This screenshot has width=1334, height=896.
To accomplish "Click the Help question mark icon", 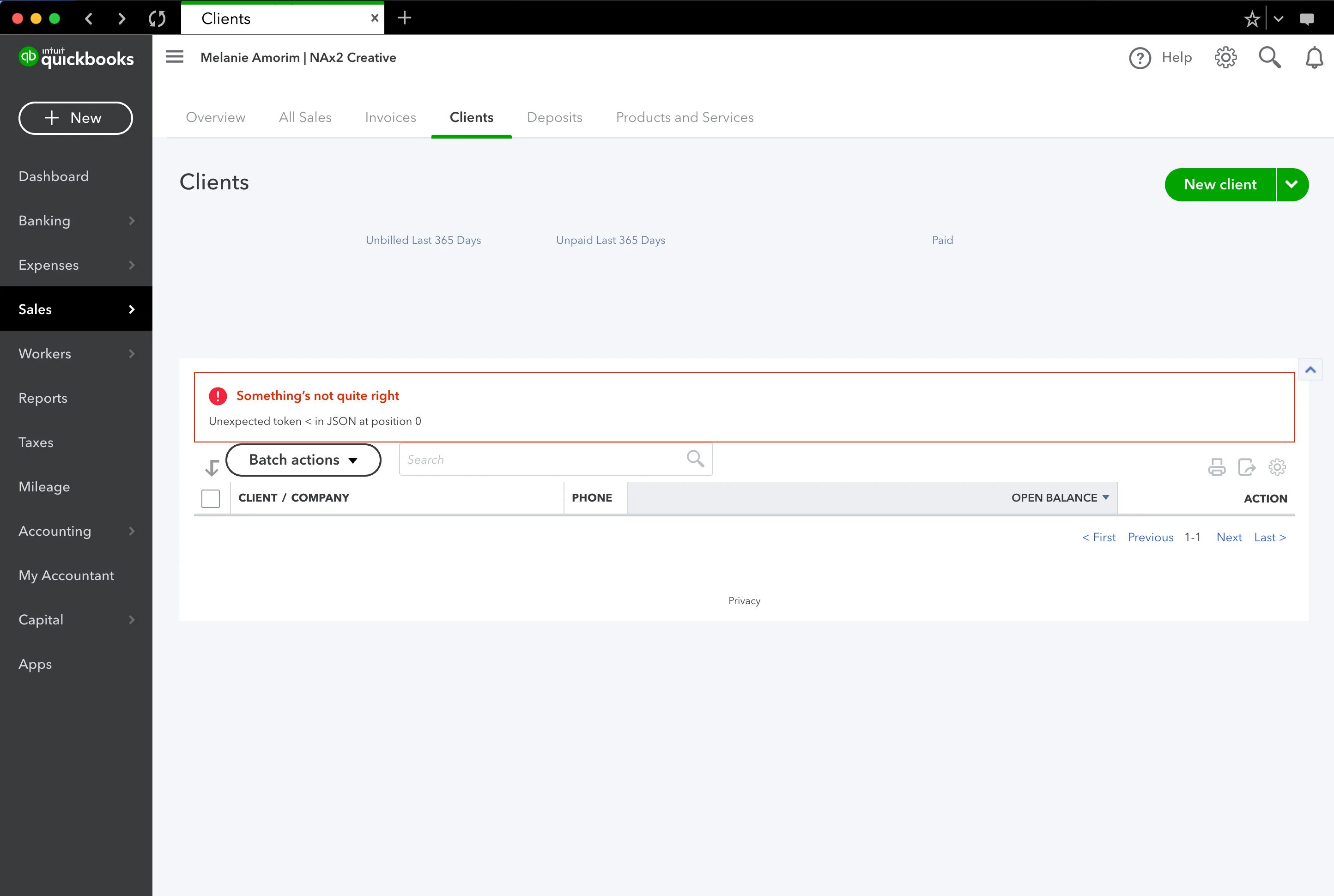I will coord(1140,58).
